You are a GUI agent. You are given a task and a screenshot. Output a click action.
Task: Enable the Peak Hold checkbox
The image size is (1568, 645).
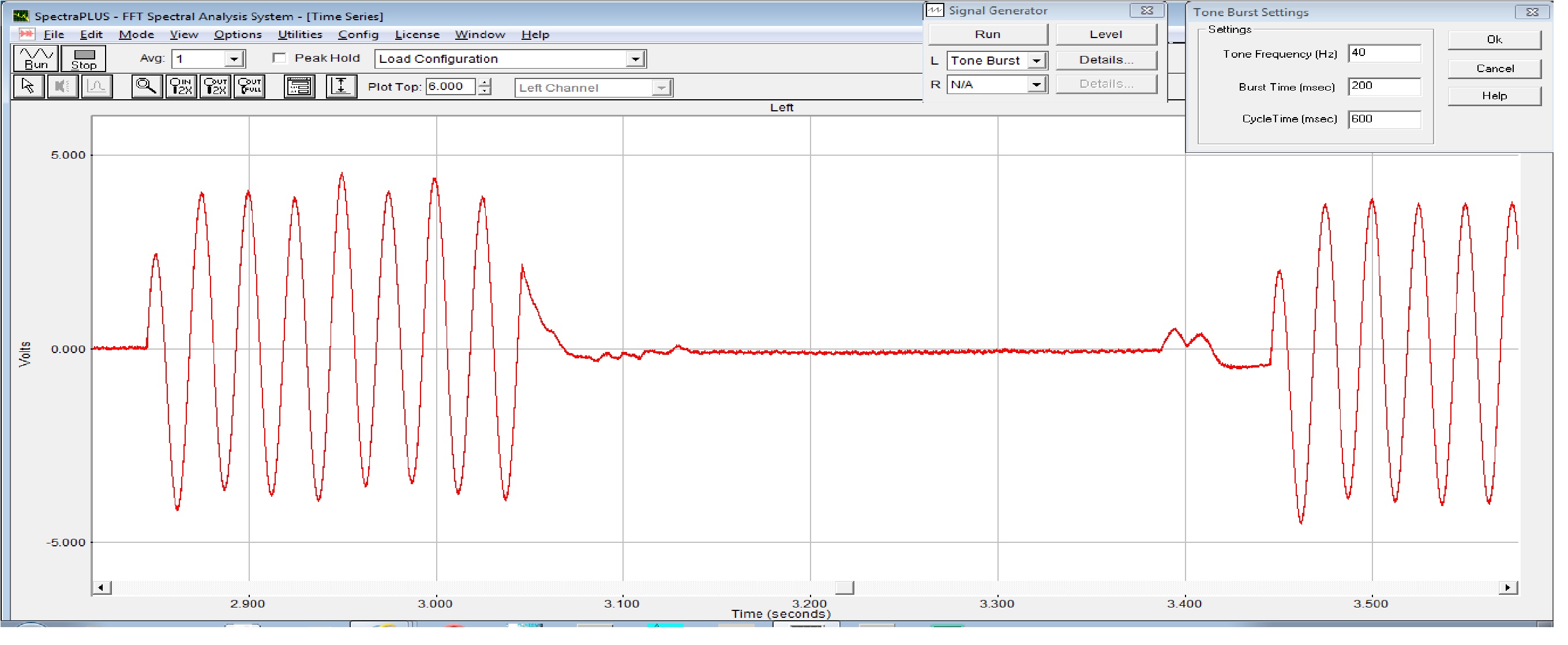280,58
